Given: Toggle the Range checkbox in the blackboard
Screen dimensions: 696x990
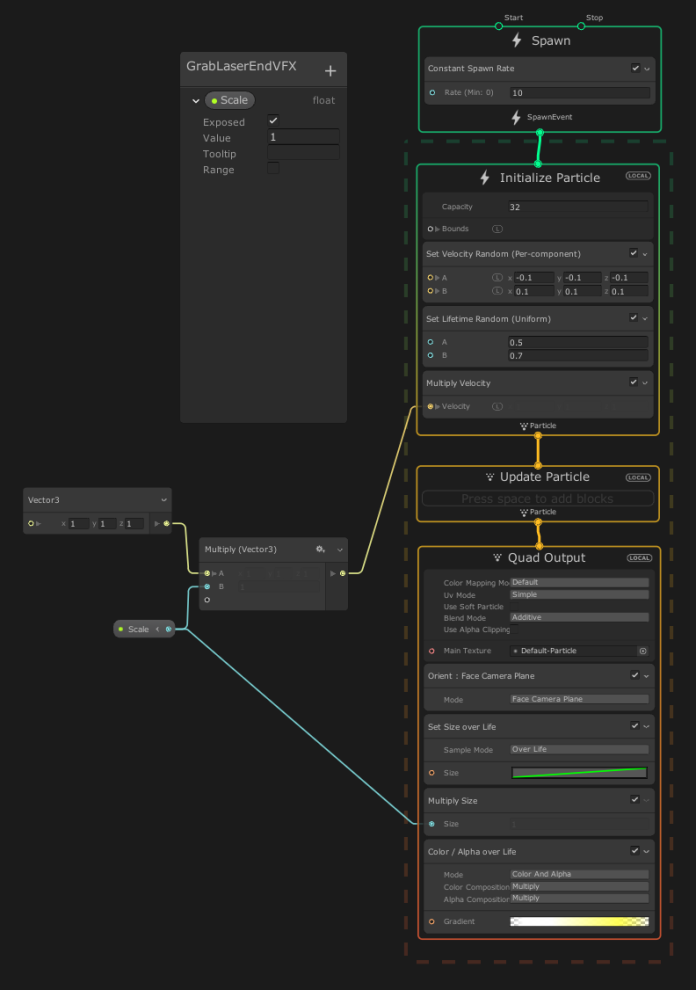Looking at the screenshot, I should point(273,169).
